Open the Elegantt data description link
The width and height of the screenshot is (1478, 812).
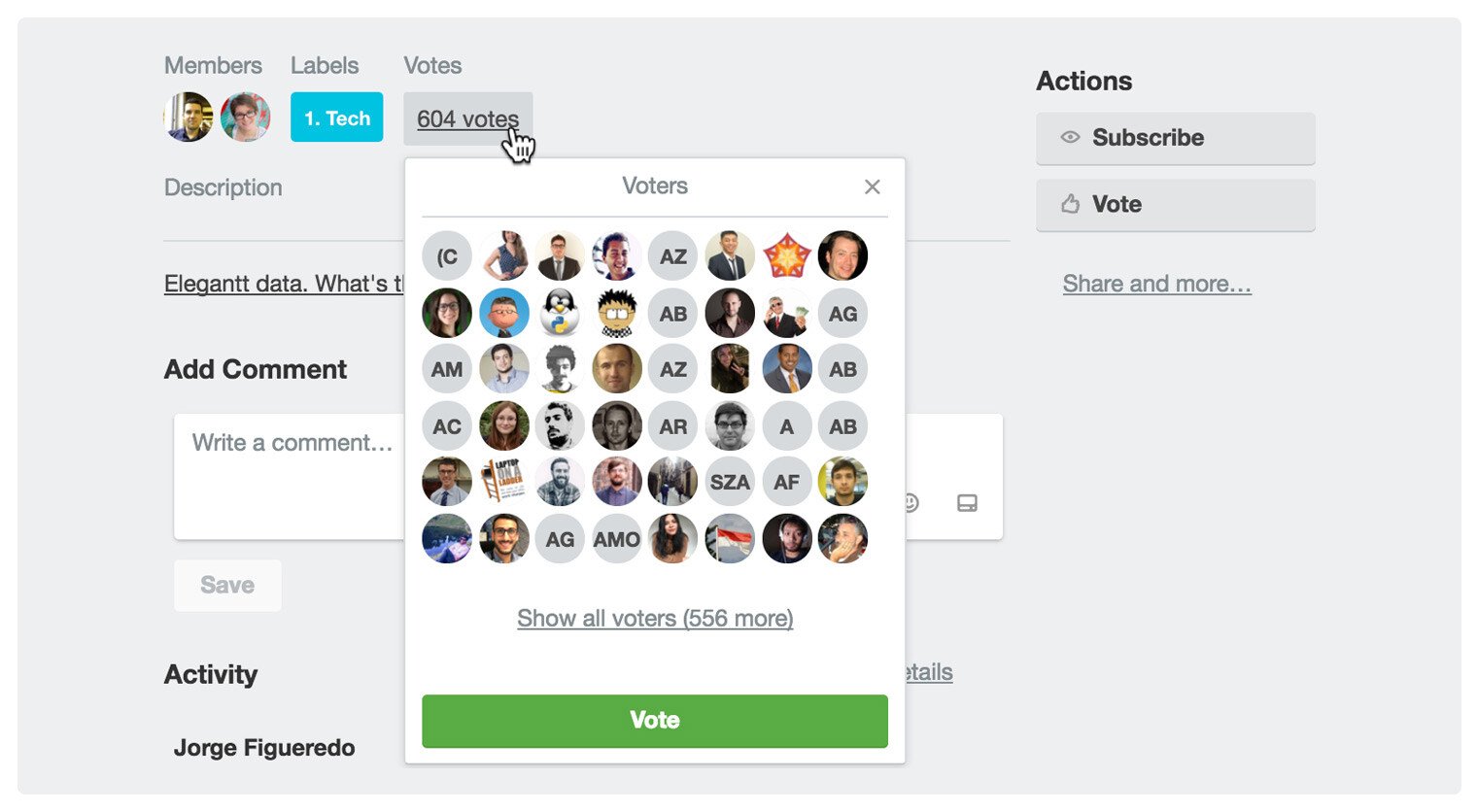[282, 284]
